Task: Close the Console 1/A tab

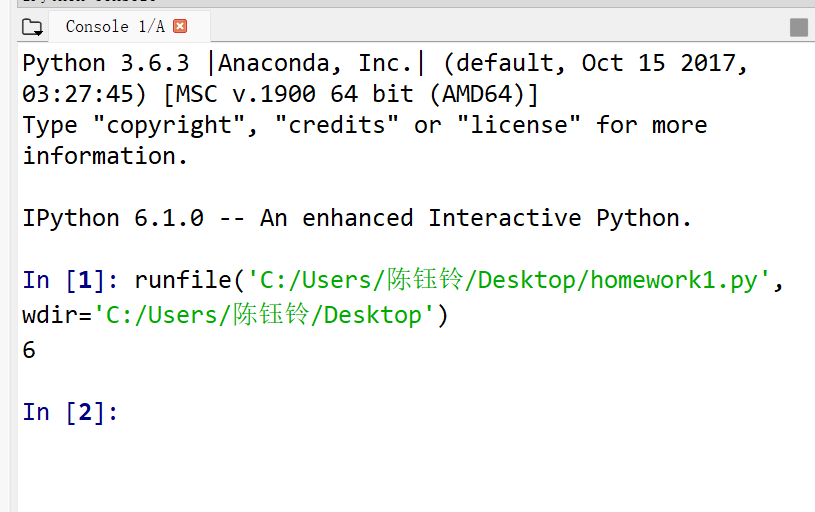Action: 180,26
